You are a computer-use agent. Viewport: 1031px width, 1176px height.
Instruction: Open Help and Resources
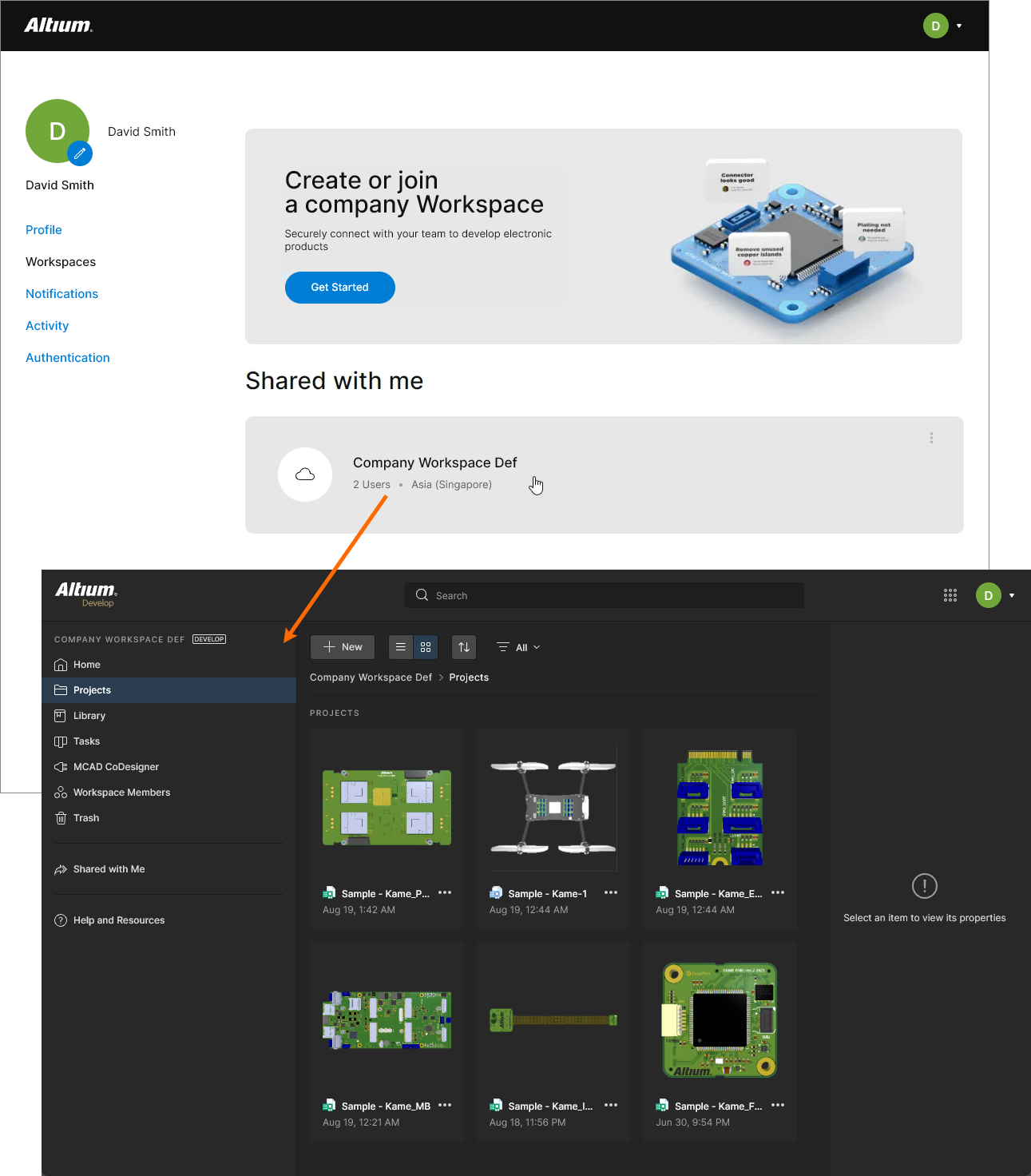pos(169,920)
